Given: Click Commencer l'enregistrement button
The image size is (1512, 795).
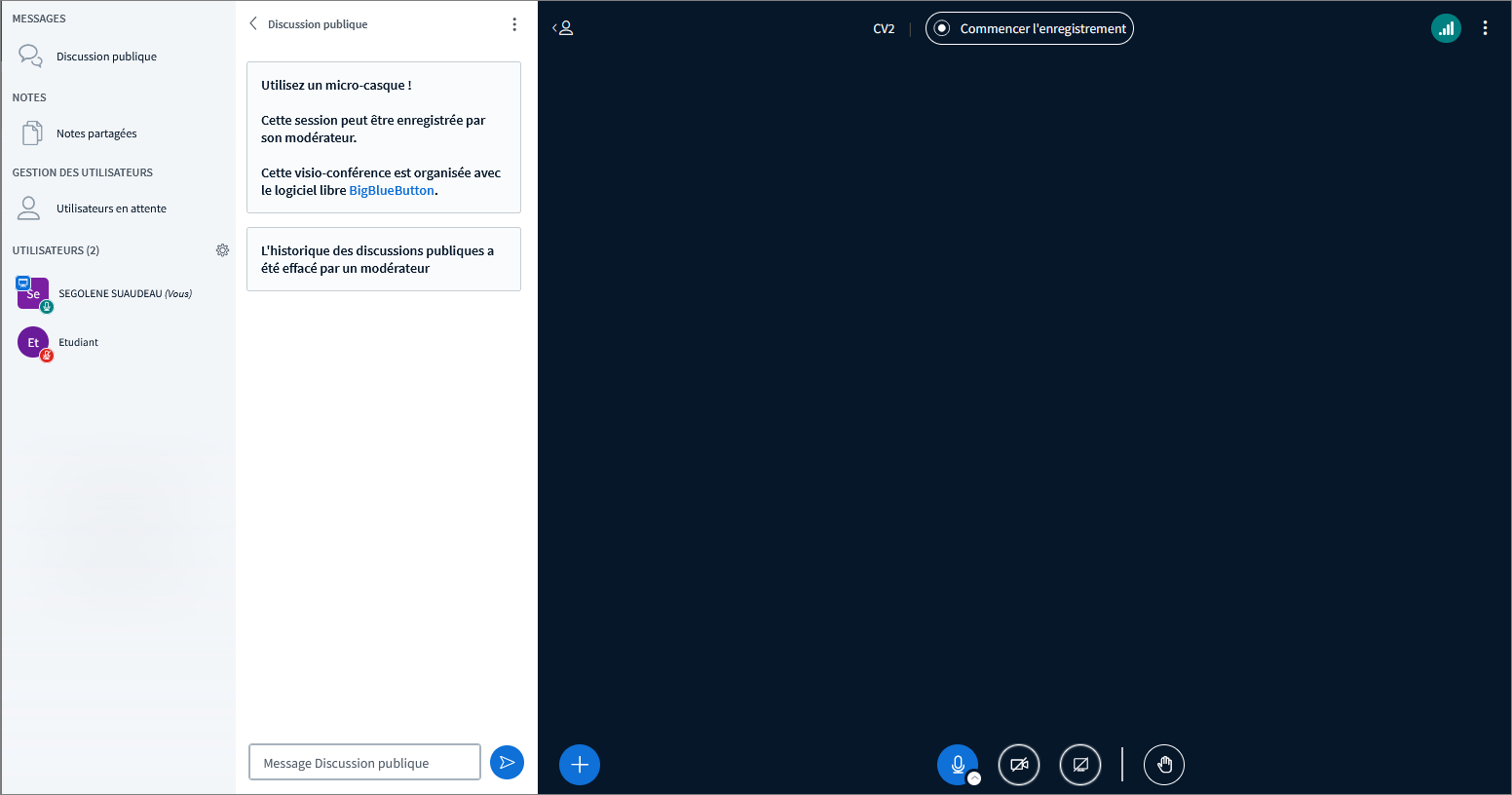Looking at the screenshot, I should tap(1029, 28).
